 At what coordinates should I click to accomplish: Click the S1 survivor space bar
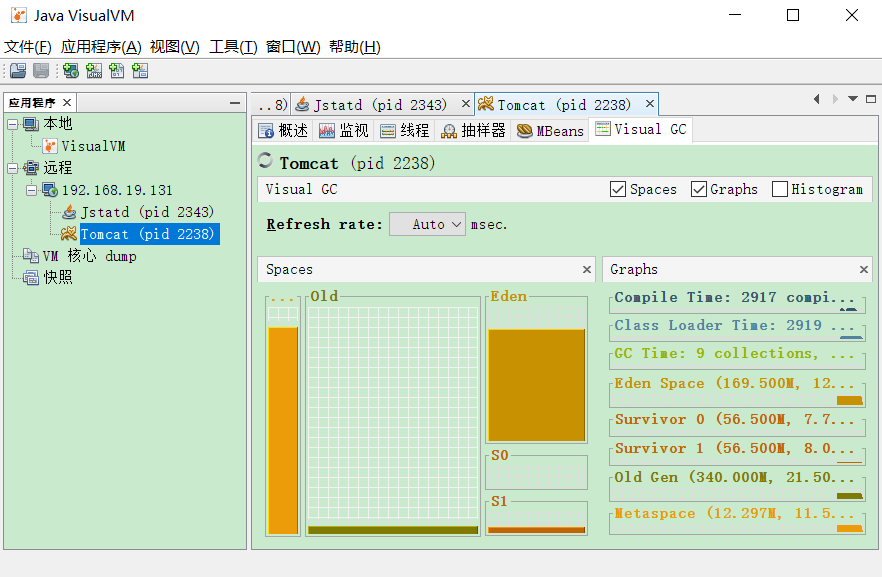pos(537,530)
